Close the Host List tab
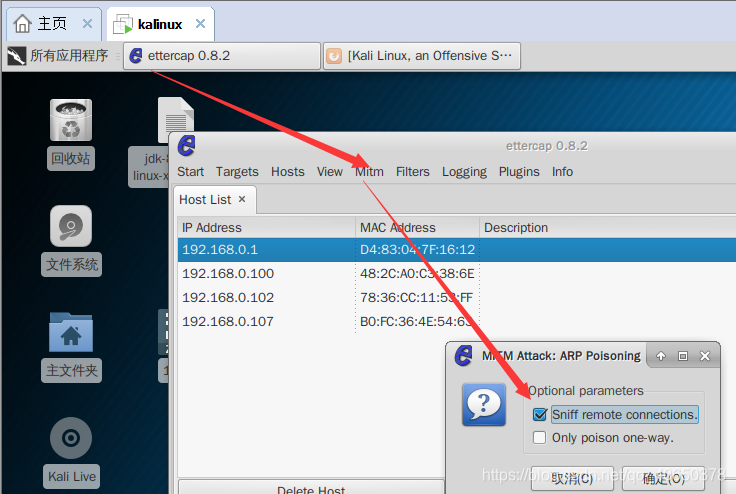Image resolution: width=736 pixels, height=494 pixels. [x=242, y=199]
